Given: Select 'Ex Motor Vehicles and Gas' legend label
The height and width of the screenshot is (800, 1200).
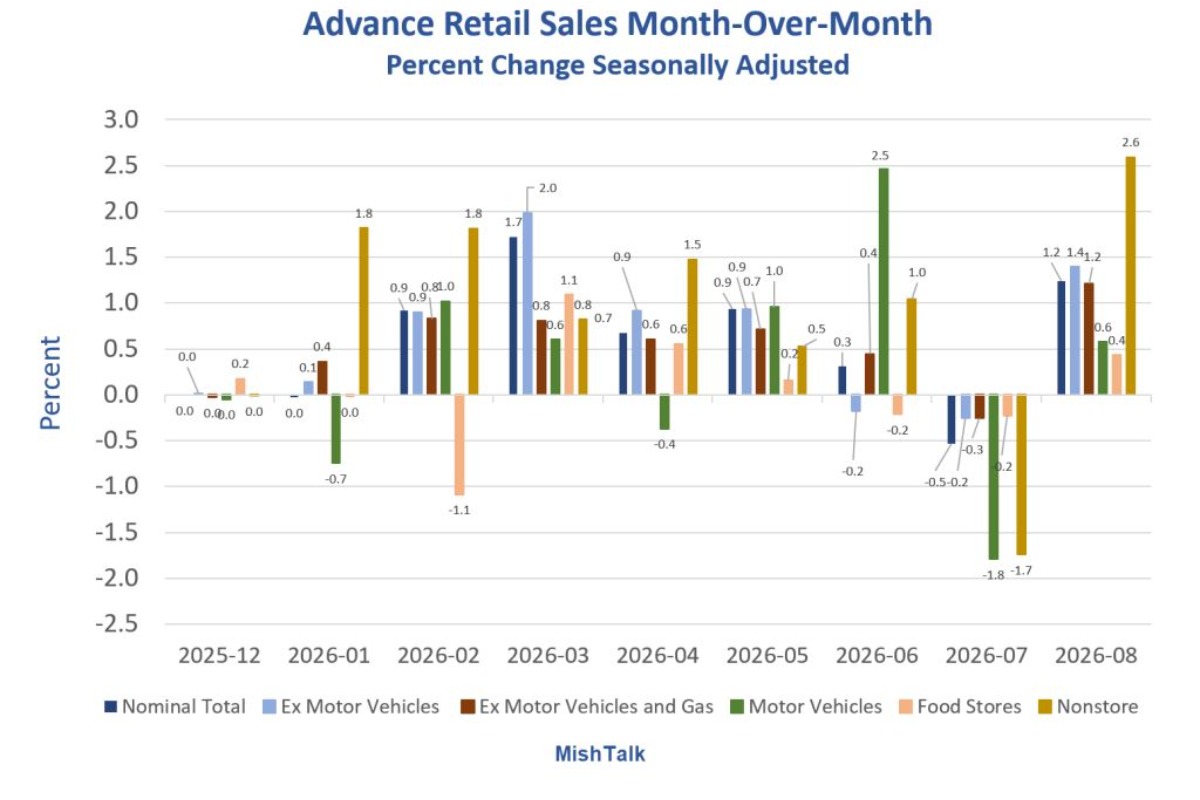Looking at the screenshot, I should [596, 707].
